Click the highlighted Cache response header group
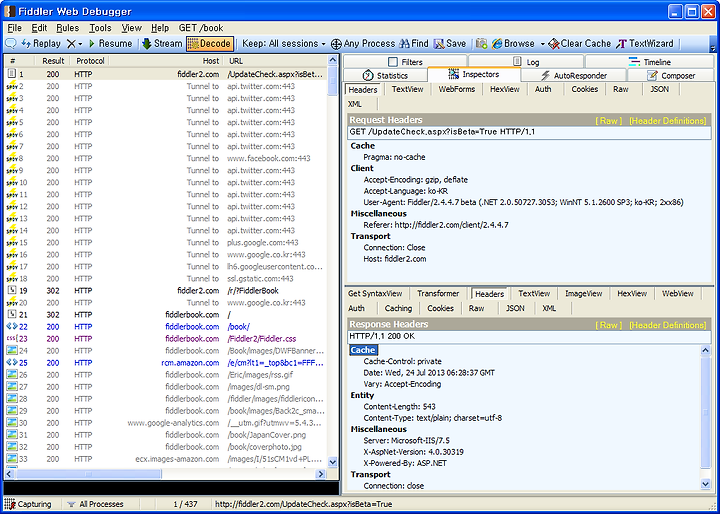 point(363,350)
